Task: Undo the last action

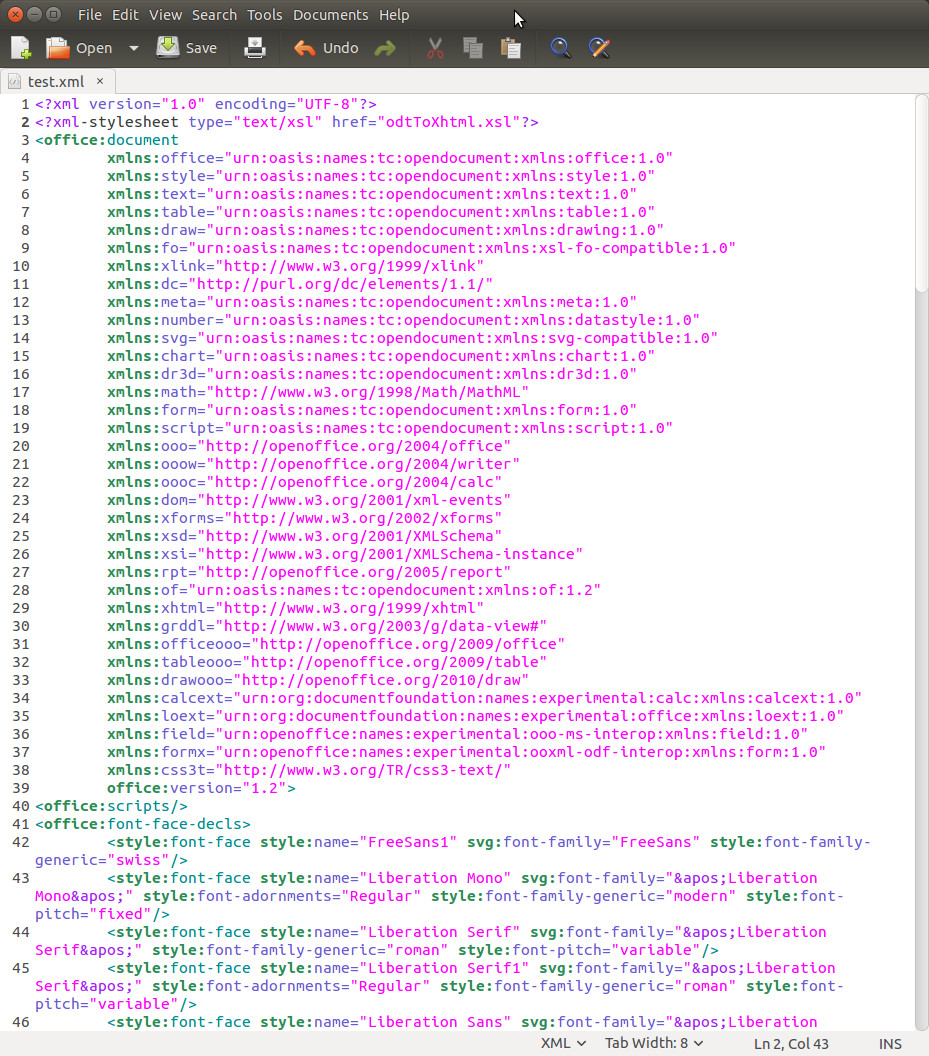Action: coord(326,48)
